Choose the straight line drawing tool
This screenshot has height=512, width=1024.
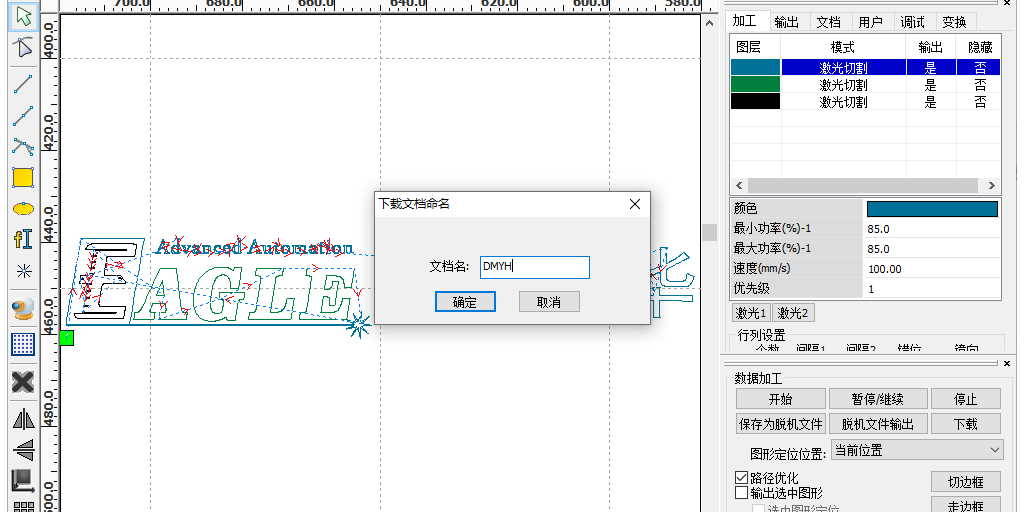pos(24,84)
